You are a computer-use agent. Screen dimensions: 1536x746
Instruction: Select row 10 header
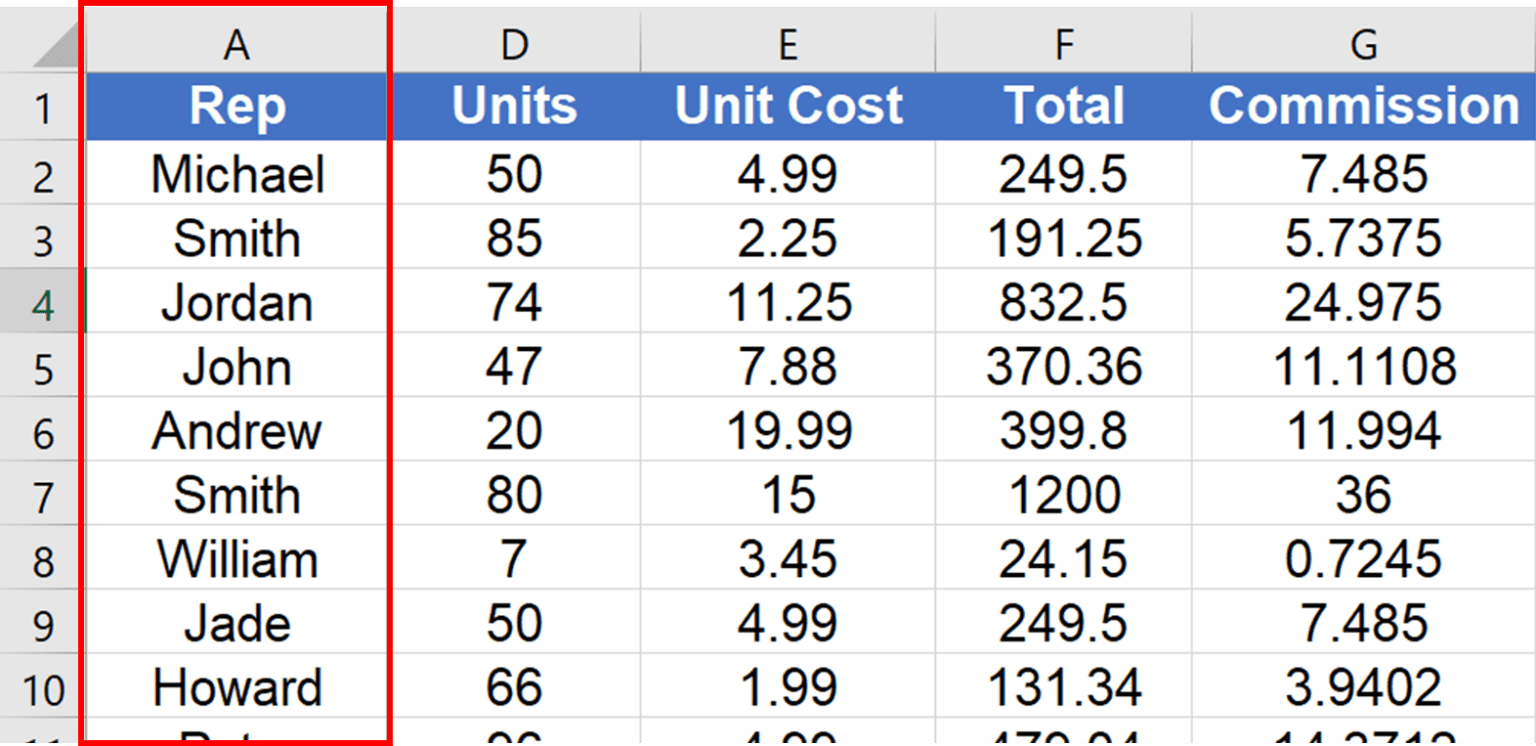(x=40, y=687)
